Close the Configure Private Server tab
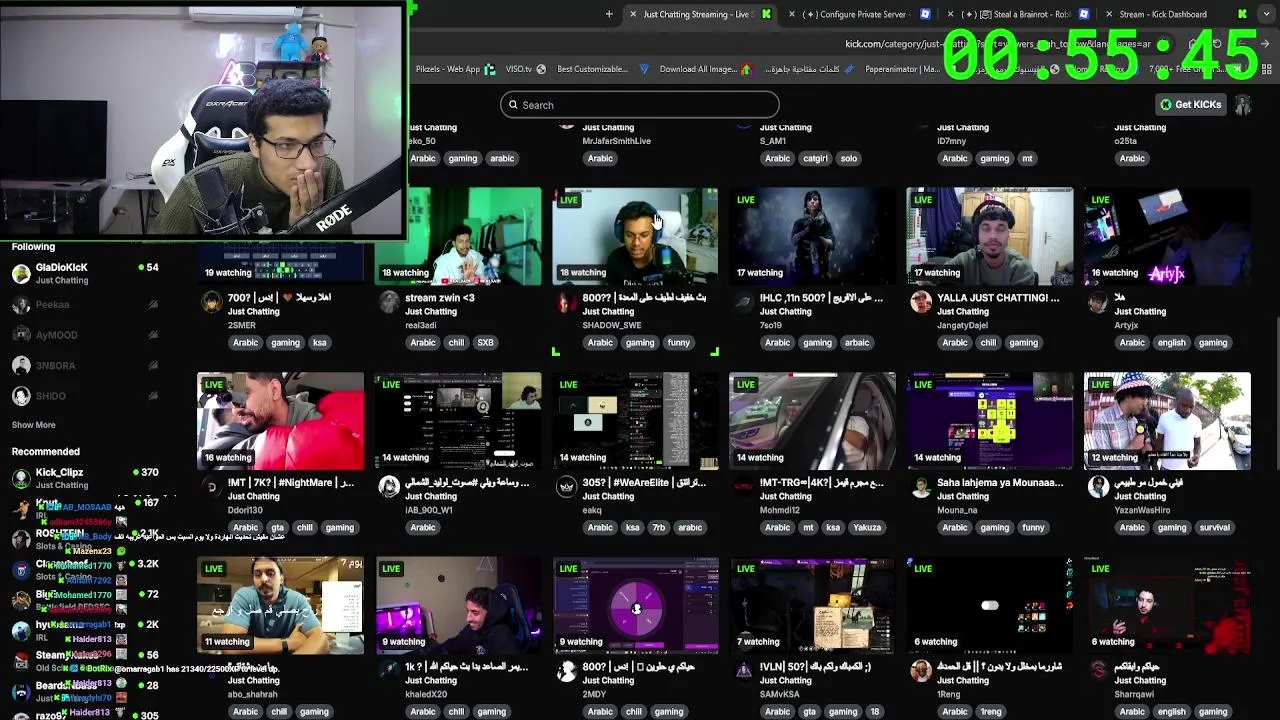Viewport: 1280px width, 720px height. 792,14
